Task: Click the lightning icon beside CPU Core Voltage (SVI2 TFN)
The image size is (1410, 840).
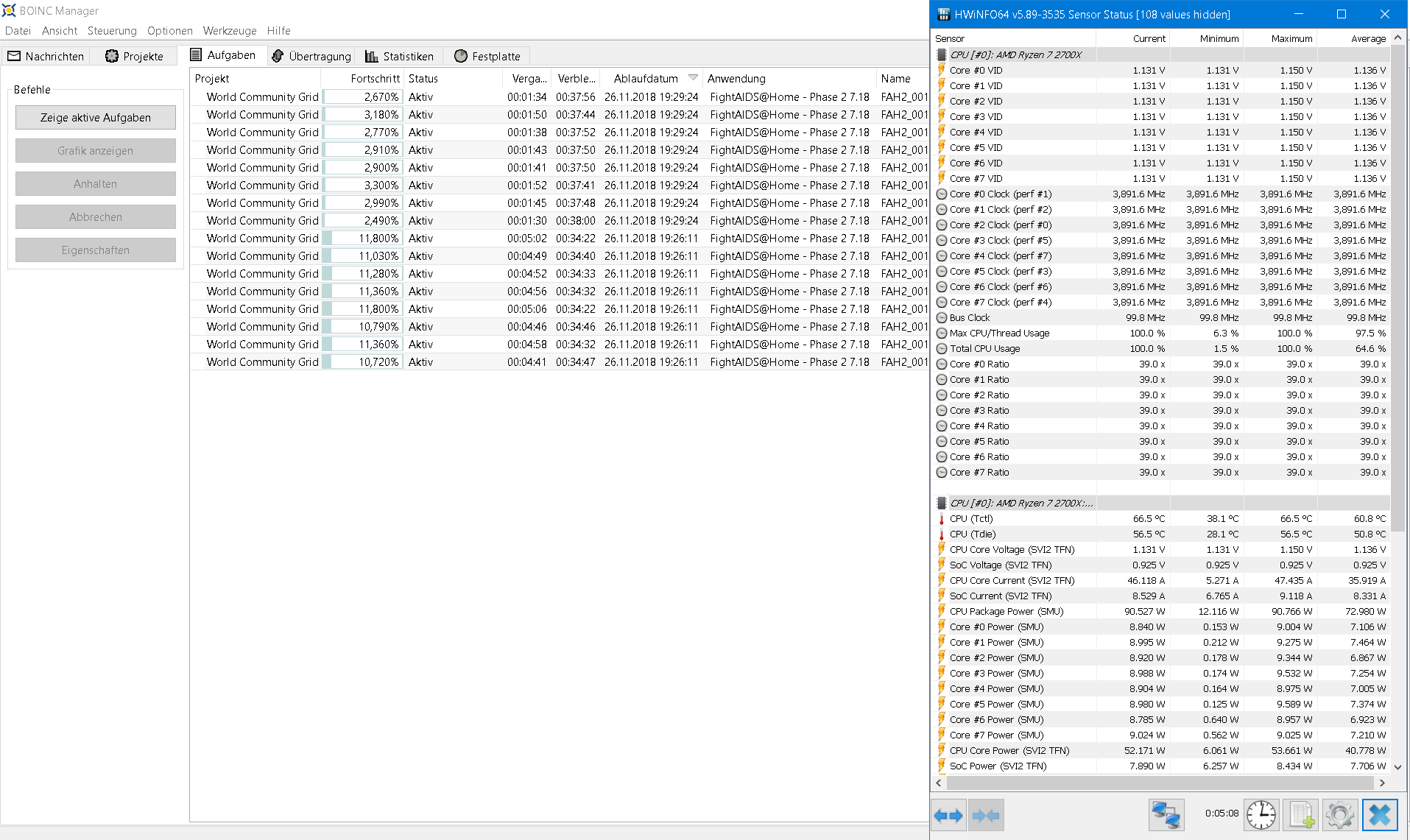Action: click(941, 549)
